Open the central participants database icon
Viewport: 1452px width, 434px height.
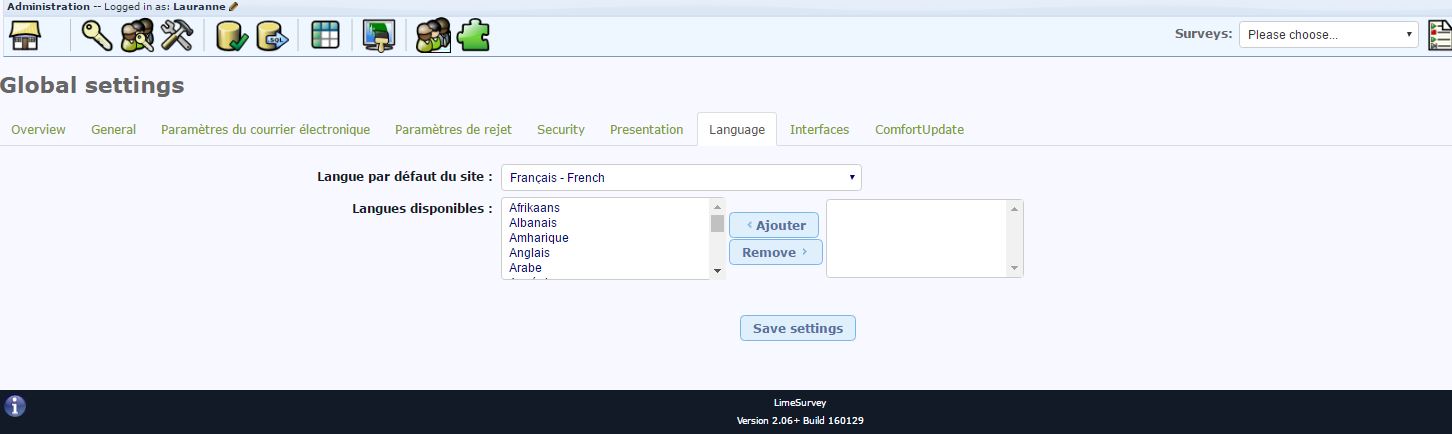pyautogui.click(x=433, y=36)
